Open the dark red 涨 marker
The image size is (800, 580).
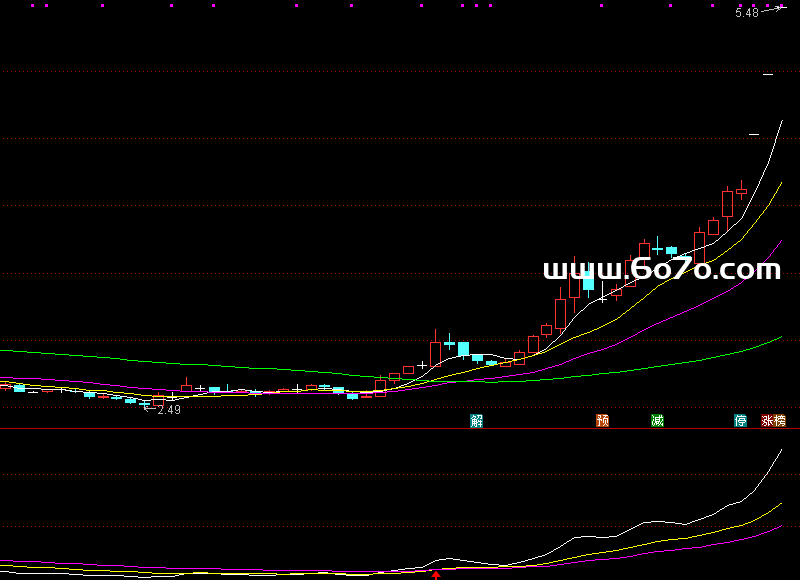coord(767,421)
